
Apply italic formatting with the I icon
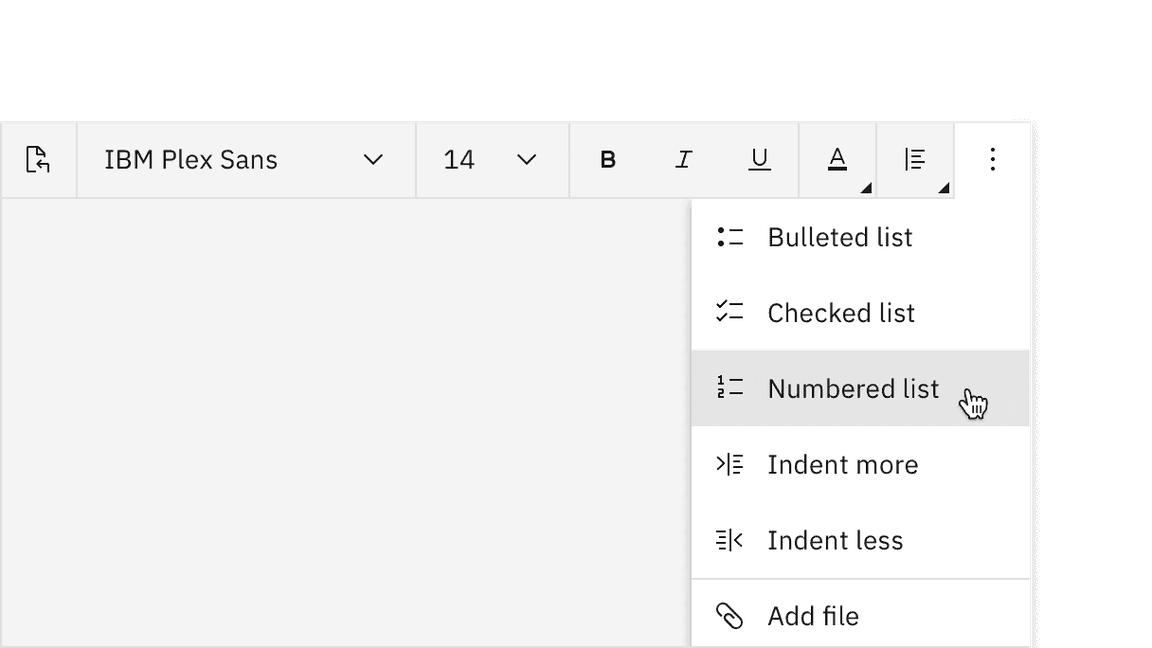684,159
